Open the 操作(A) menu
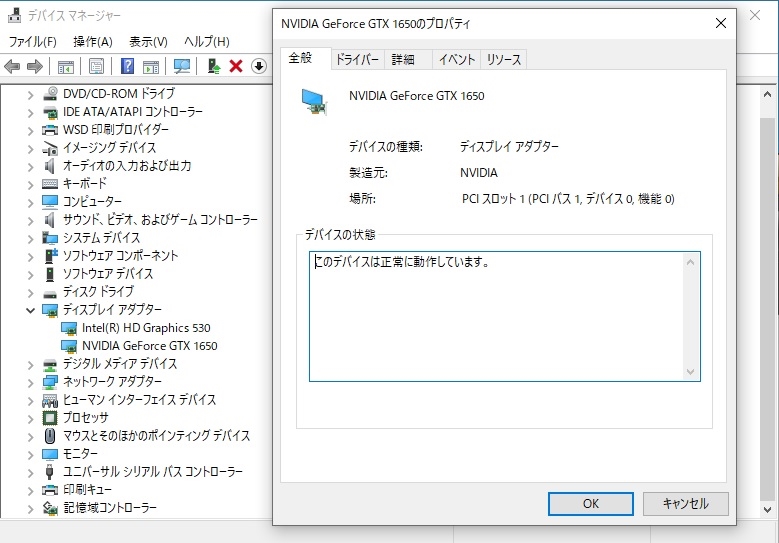 (x=92, y=42)
